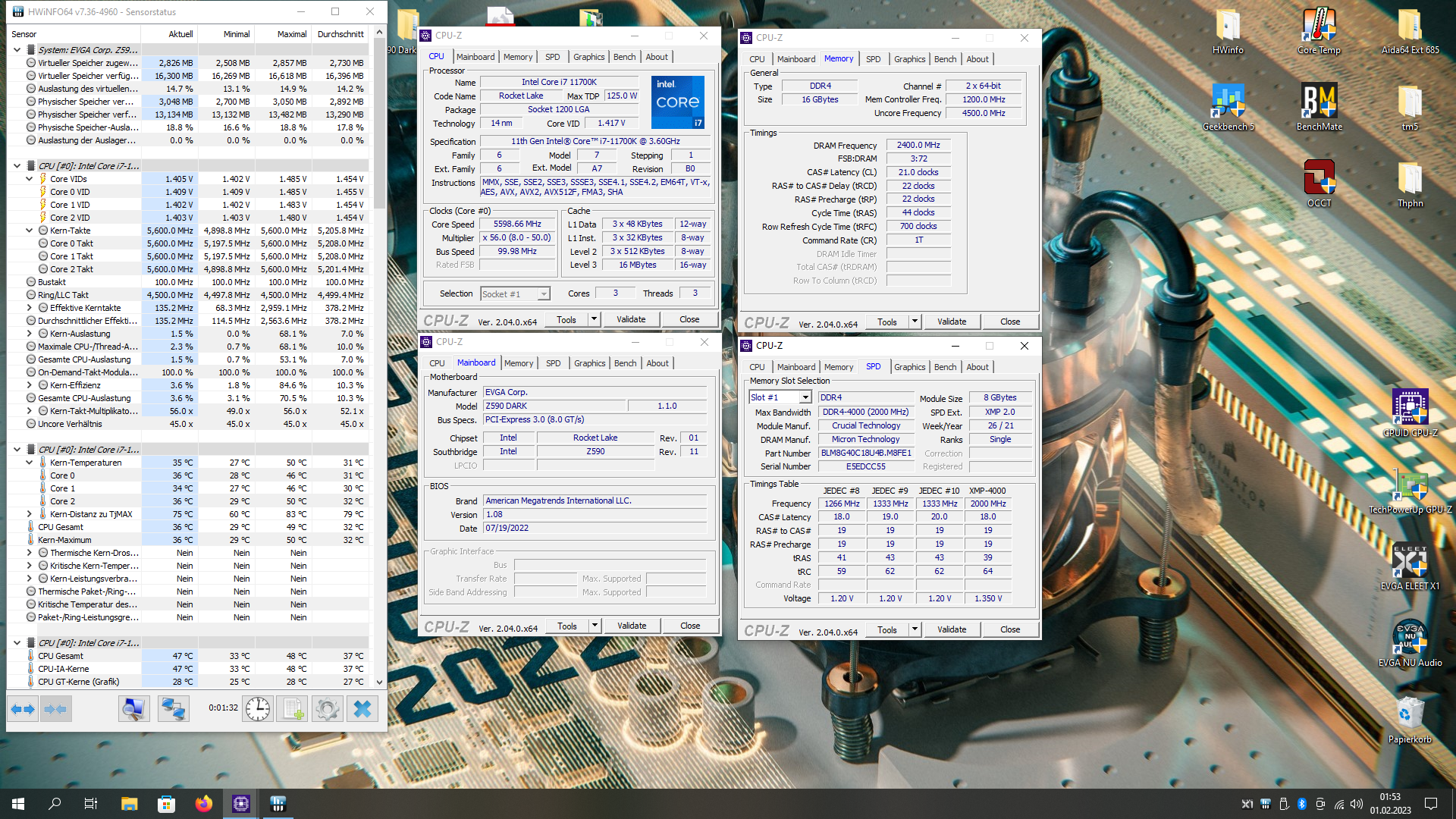The image size is (1456, 819).
Task: Launch the EVGA ELEET X1 desktop shortcut
Action: pos(1410,566)
